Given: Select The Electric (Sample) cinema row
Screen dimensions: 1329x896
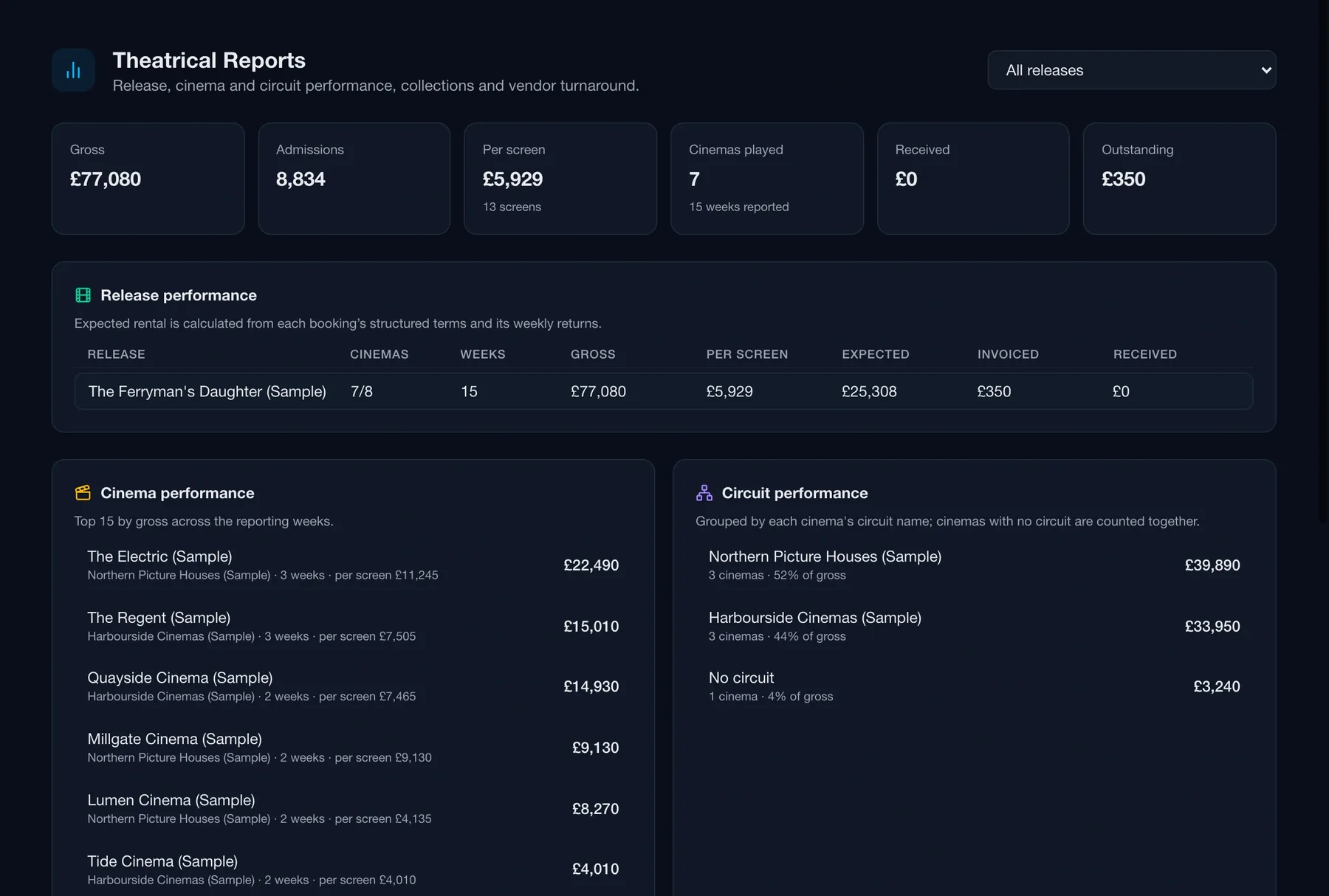Looking at the screenshot, I should [x=353, y=565].
